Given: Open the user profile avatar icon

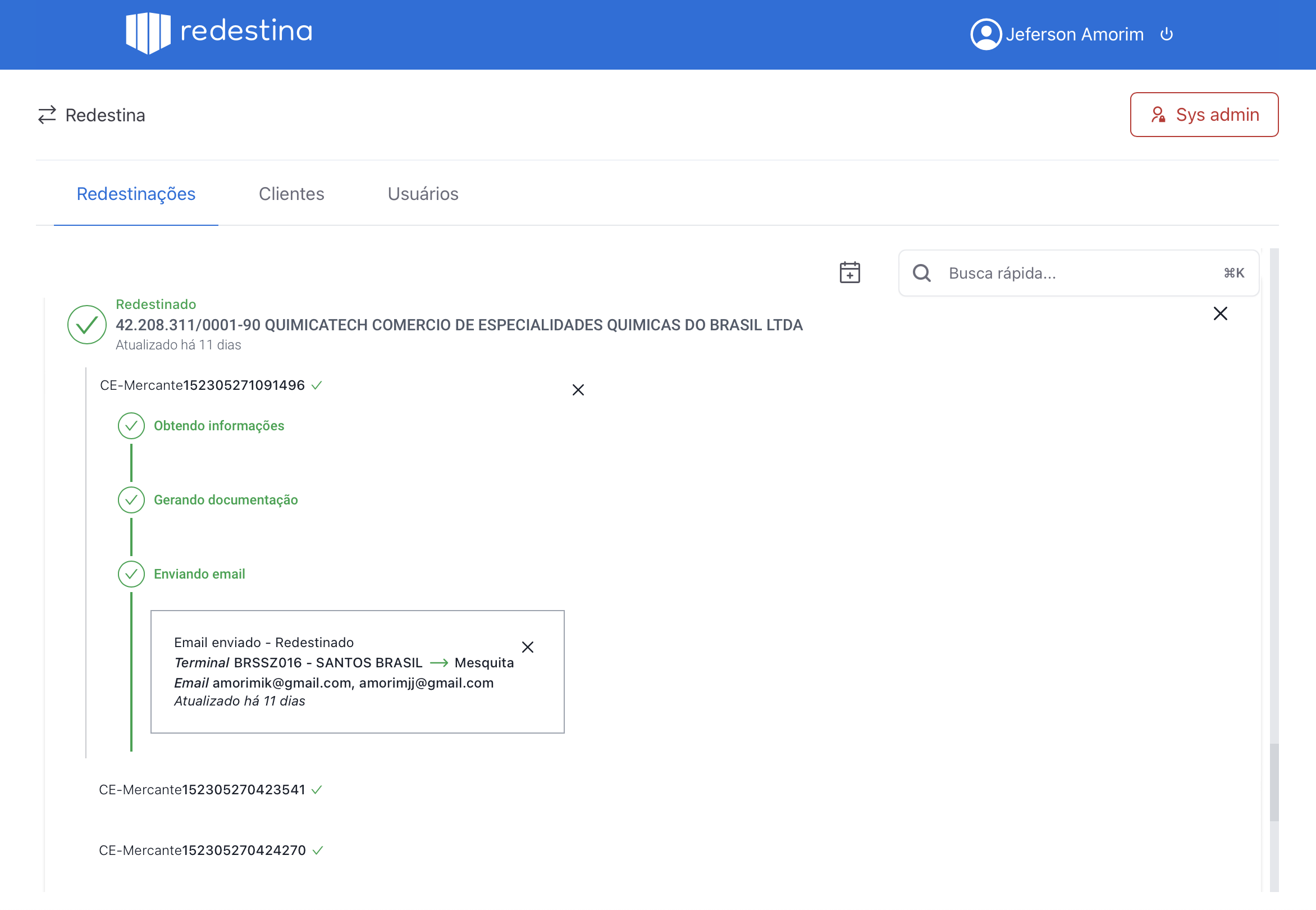Looking at the screenshot, I should pyautogui.click(x=985, y=34).
